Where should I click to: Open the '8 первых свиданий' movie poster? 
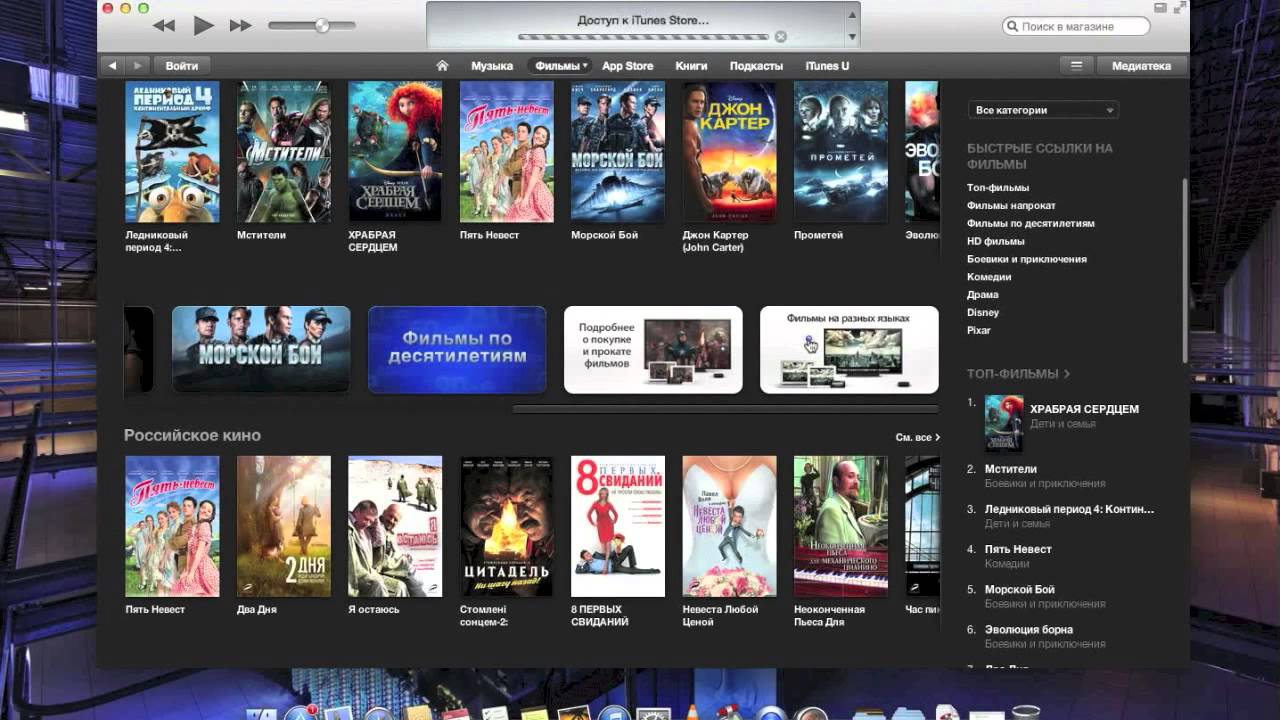(618, 526)
